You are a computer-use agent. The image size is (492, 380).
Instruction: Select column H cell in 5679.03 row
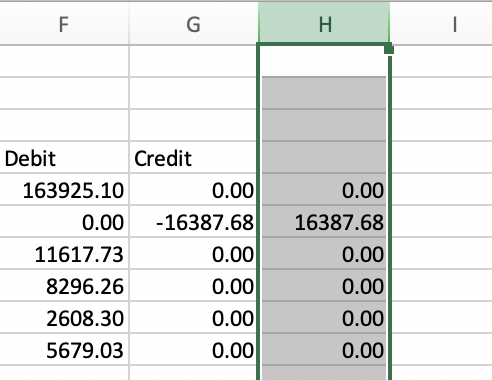point(324,349)
